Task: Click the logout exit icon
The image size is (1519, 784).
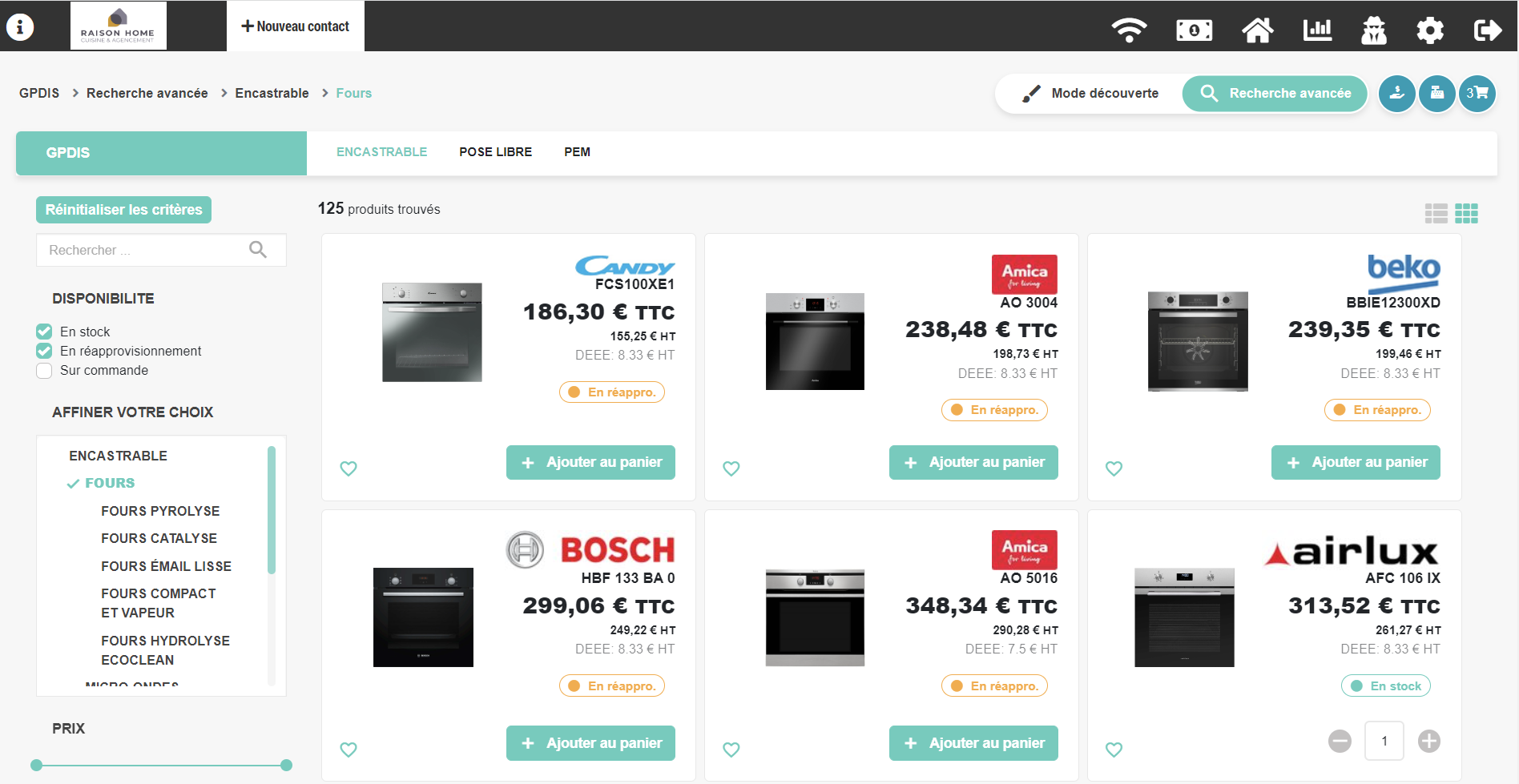Action: click(1487, 30)
